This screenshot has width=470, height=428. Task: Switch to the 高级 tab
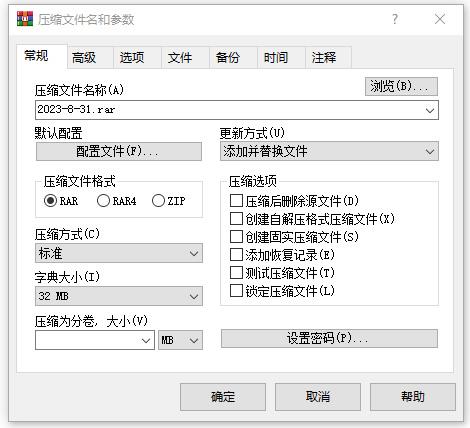pos(84,58)
